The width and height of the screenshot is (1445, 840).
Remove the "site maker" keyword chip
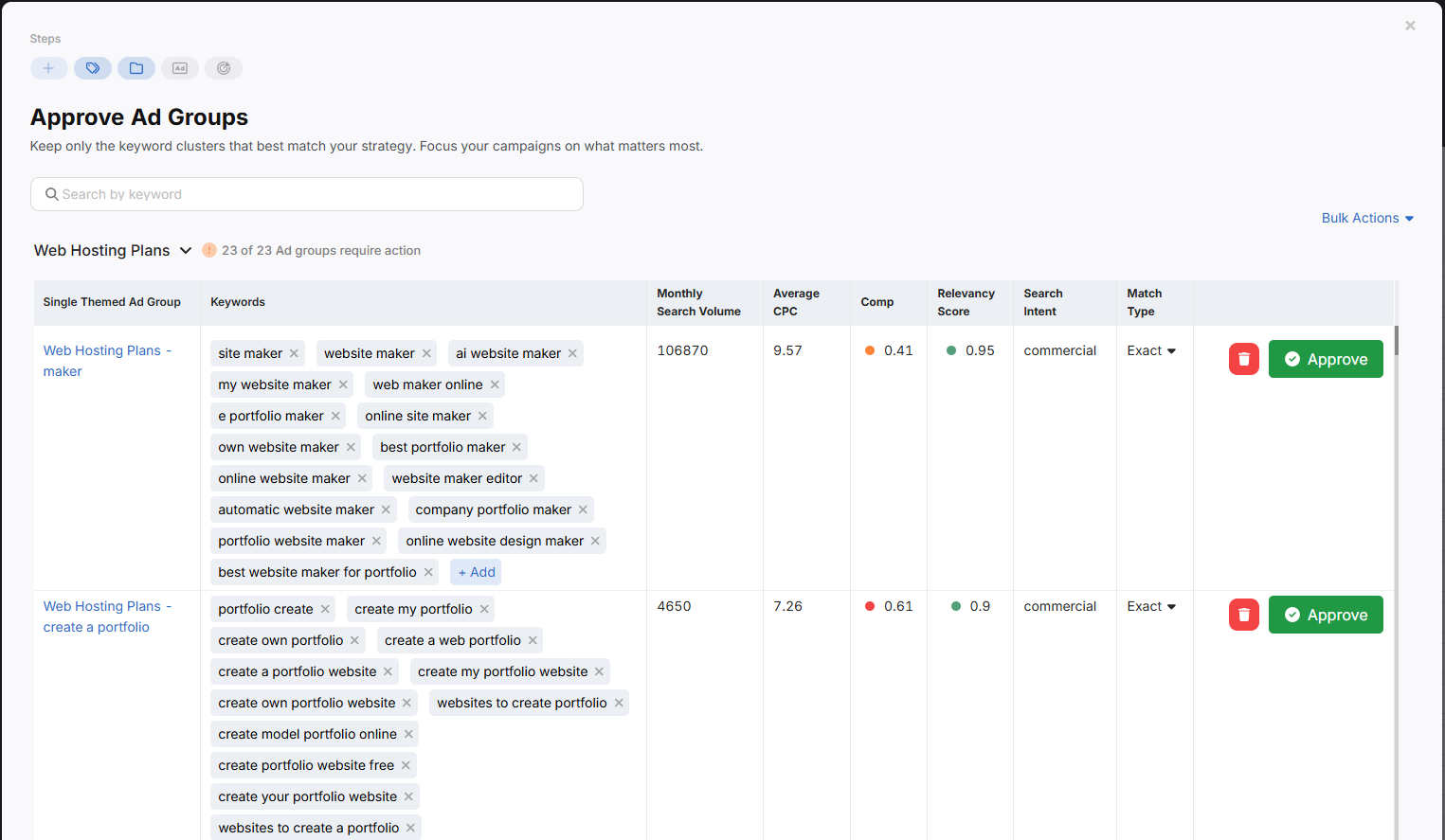[295, 352]
